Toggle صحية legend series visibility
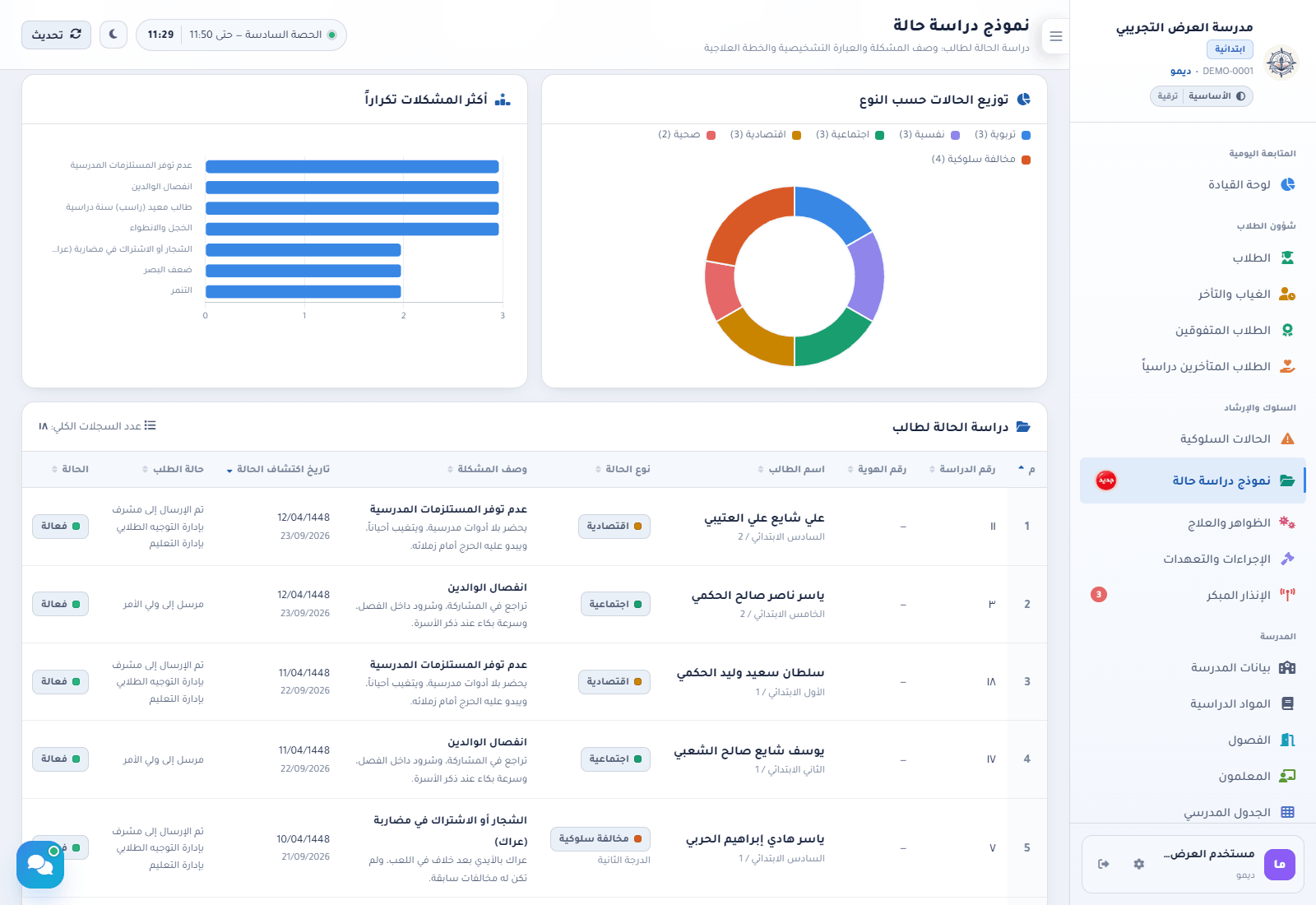Image resolution: width=1316 pixels, height=905 pixels. tap(686, 135)
